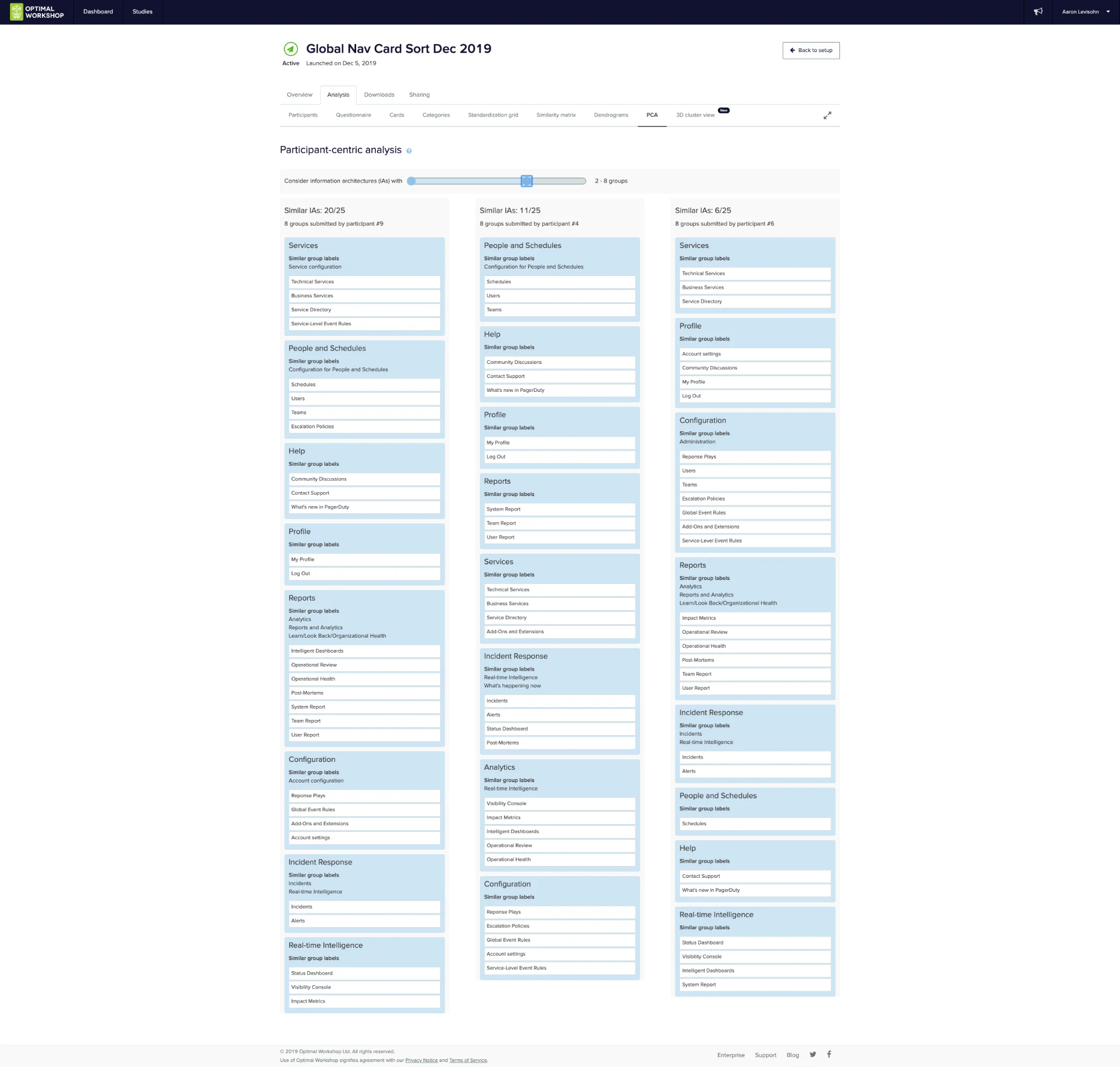Click 'Impact Metrics' card in participant #9 Real-time Intelligence
Image resolution: width=1120 pixels, height=1092 pixels.
point(364,1001)
